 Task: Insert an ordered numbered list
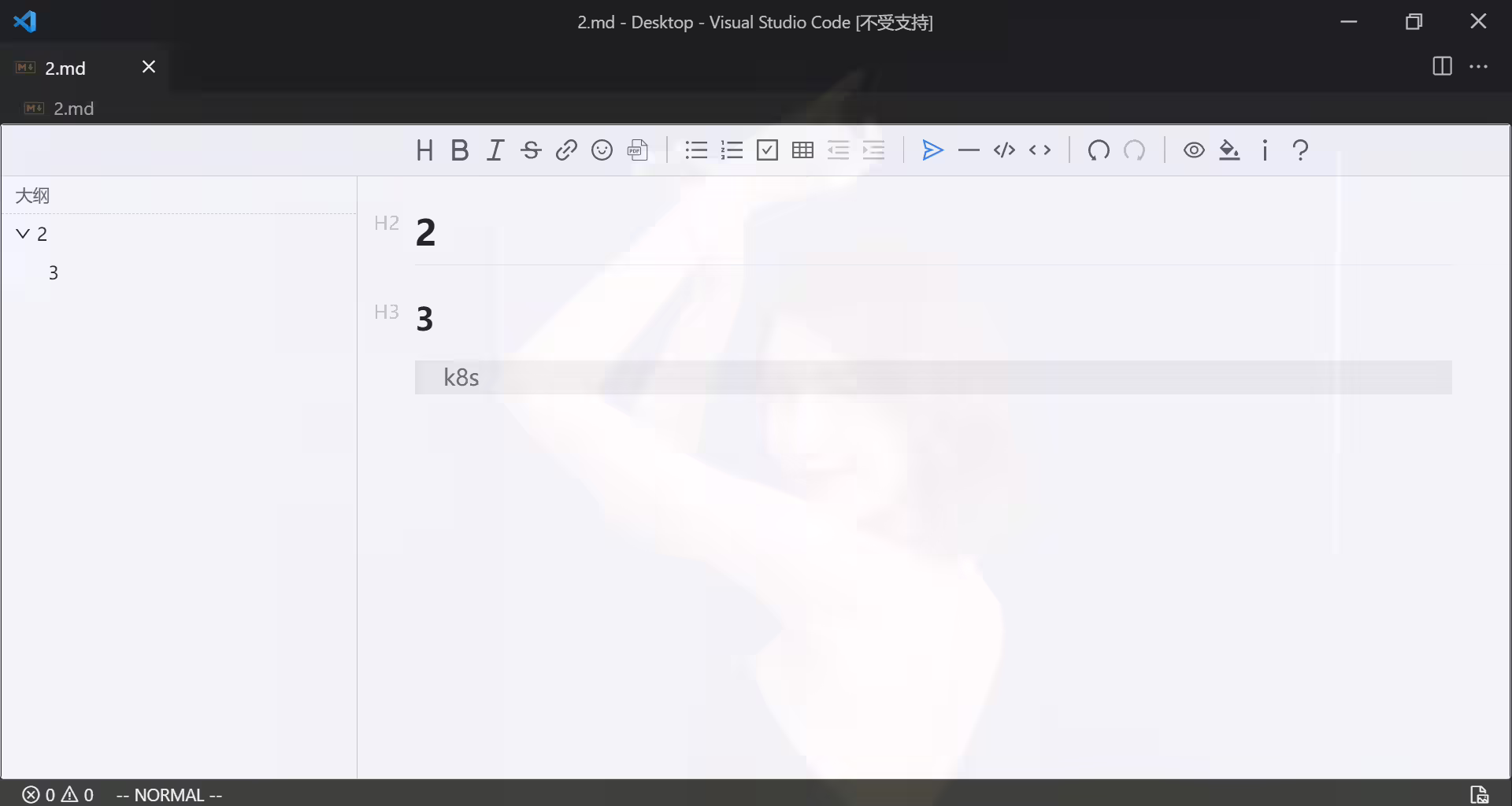tap(732, 150)
